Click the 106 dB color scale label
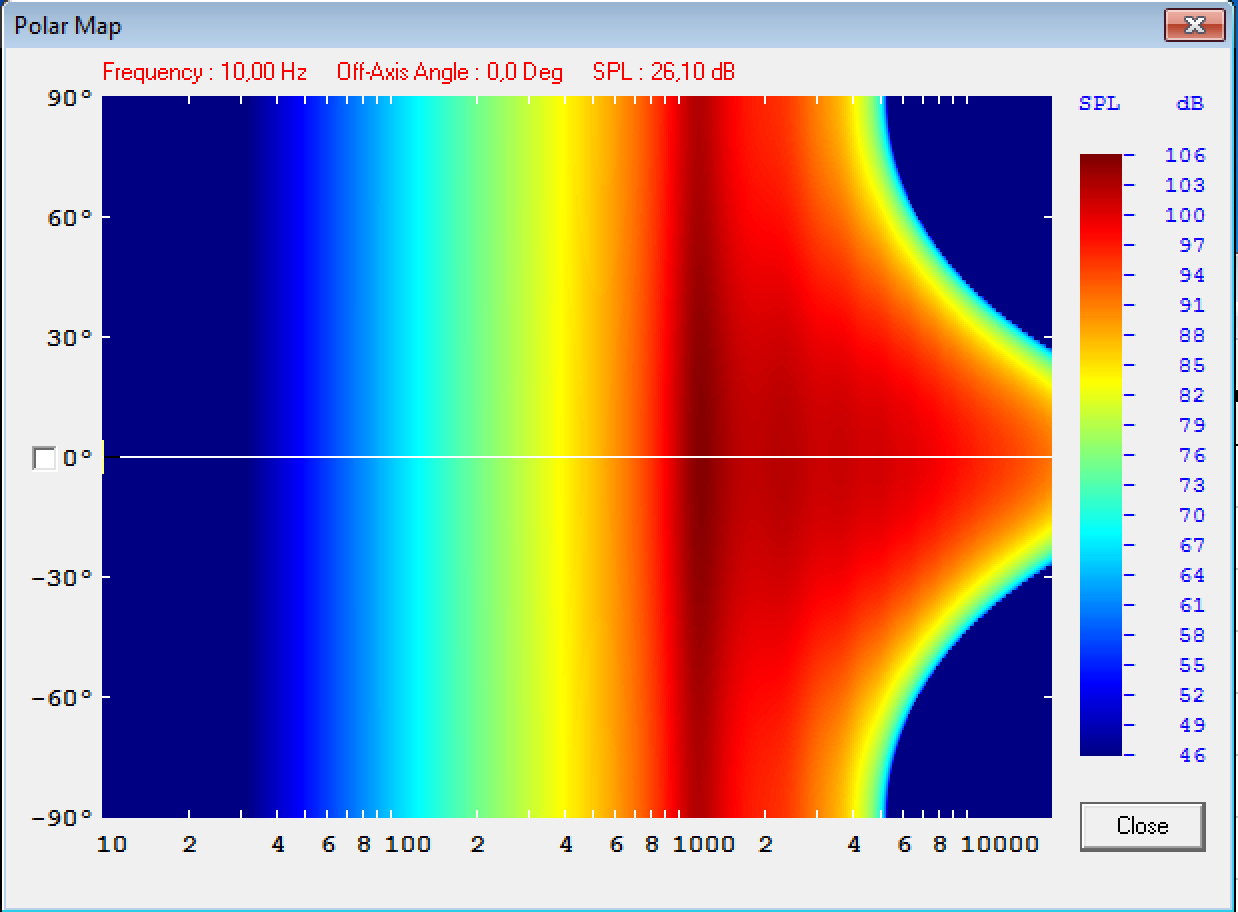1238x912 pixels. (x=1185, y=155)
